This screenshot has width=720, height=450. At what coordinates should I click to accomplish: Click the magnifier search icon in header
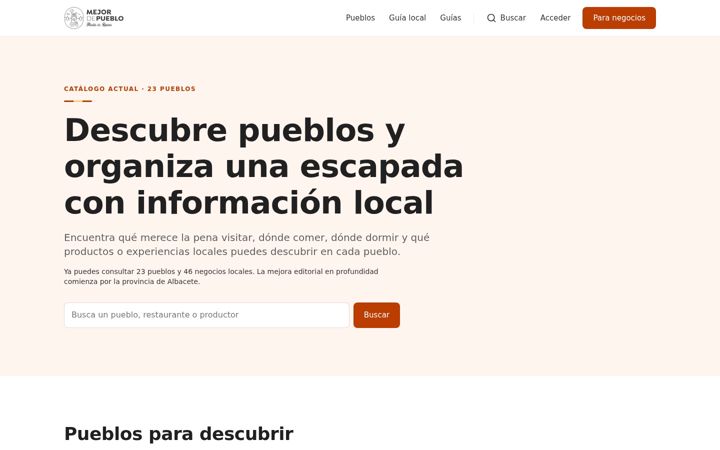(x=491, y=18)
